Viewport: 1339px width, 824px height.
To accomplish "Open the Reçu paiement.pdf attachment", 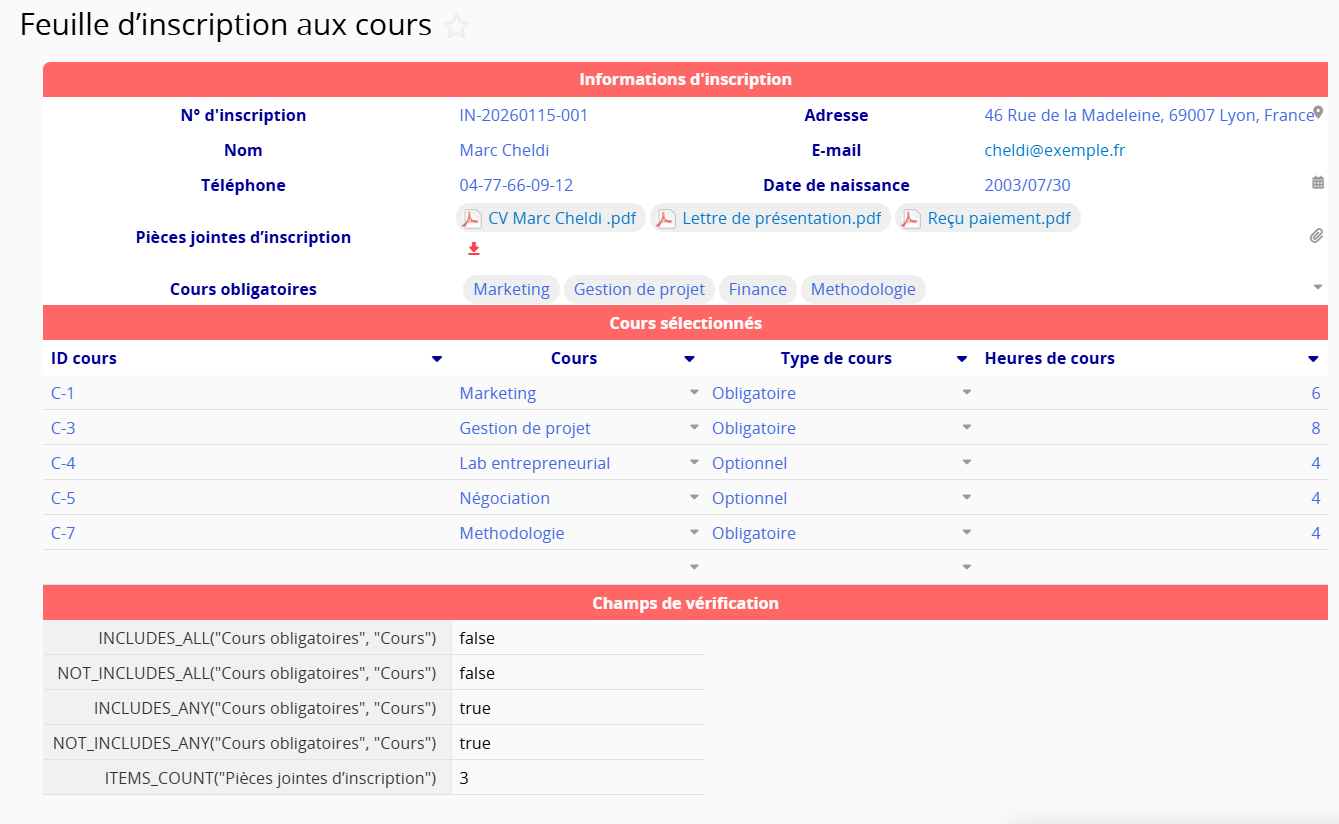I will [998, 219].
